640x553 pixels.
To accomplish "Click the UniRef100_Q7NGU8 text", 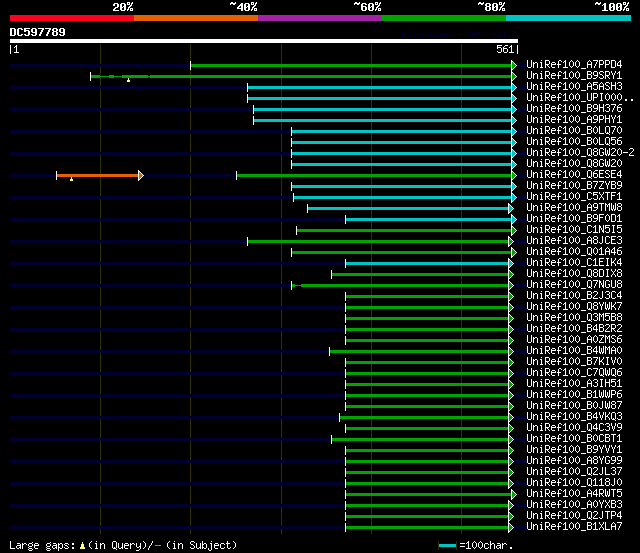I will [x=574, y=285].
